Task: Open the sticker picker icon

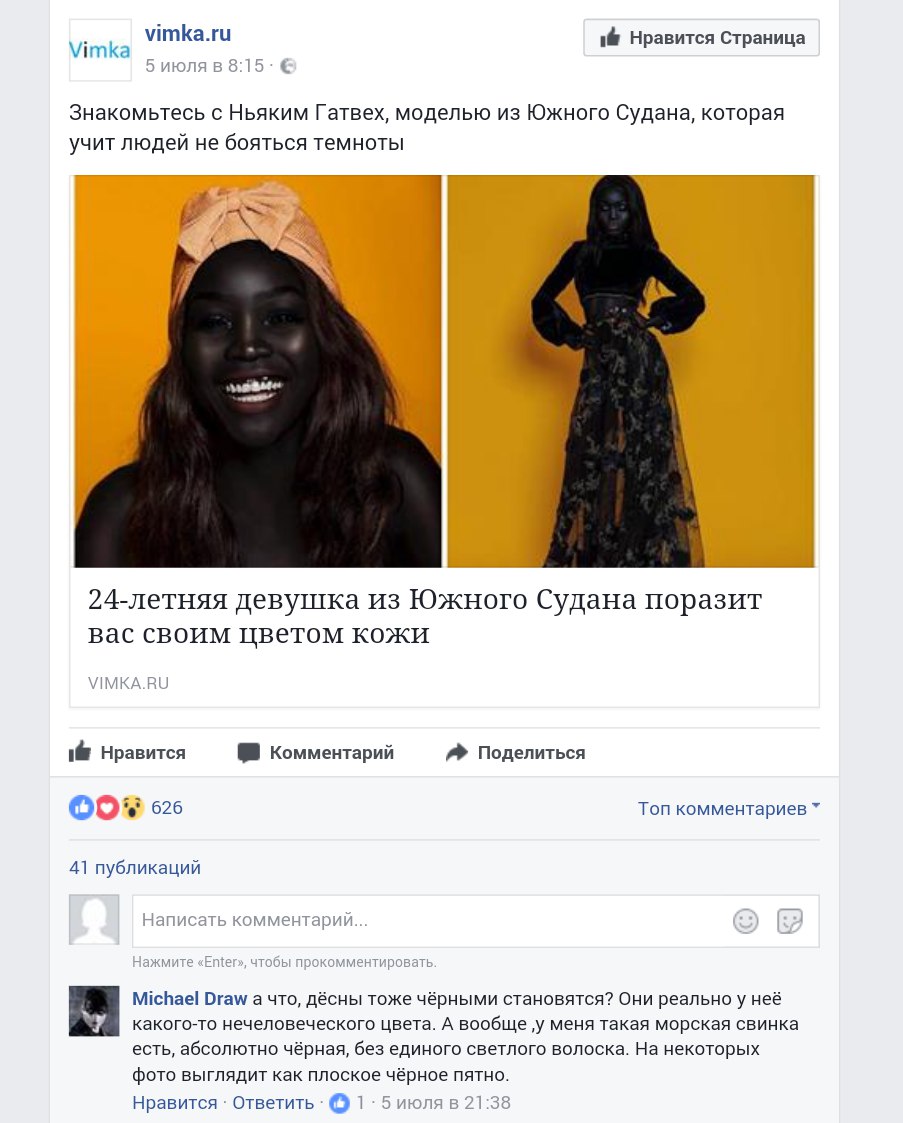Action: pyautogui.click(x=790, y=920)
